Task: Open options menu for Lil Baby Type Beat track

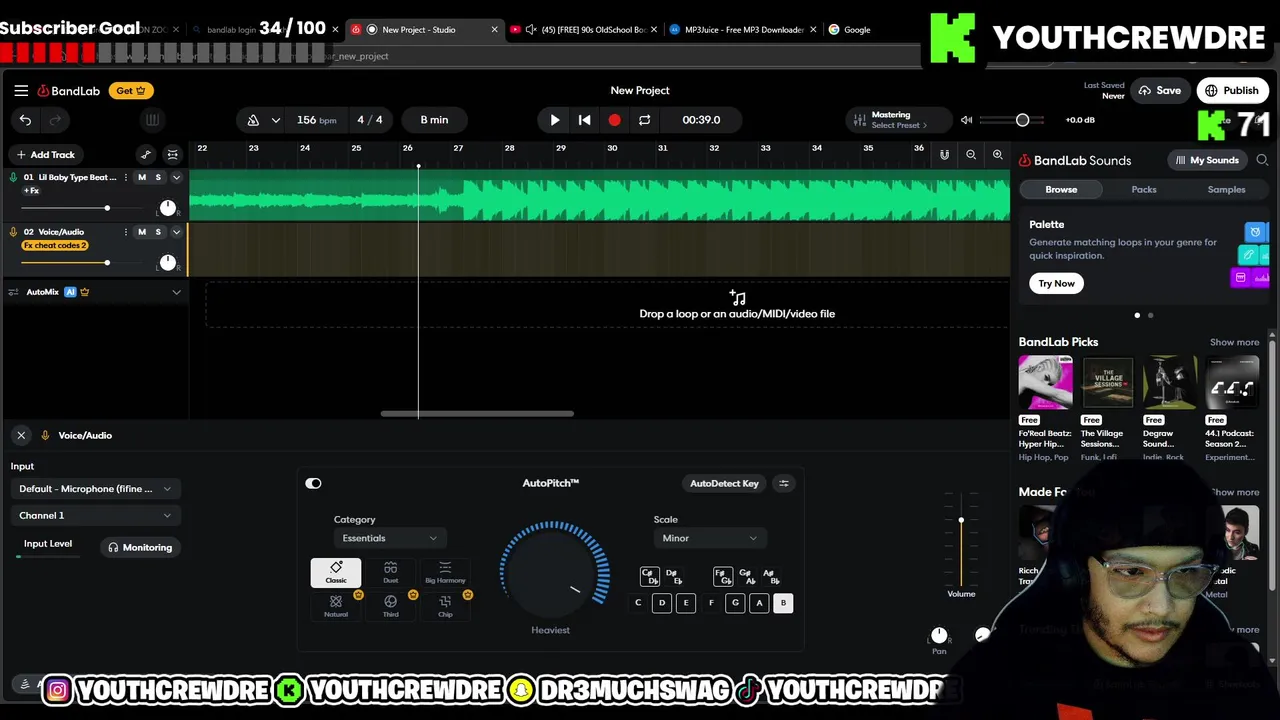Action: click(125, 177)
